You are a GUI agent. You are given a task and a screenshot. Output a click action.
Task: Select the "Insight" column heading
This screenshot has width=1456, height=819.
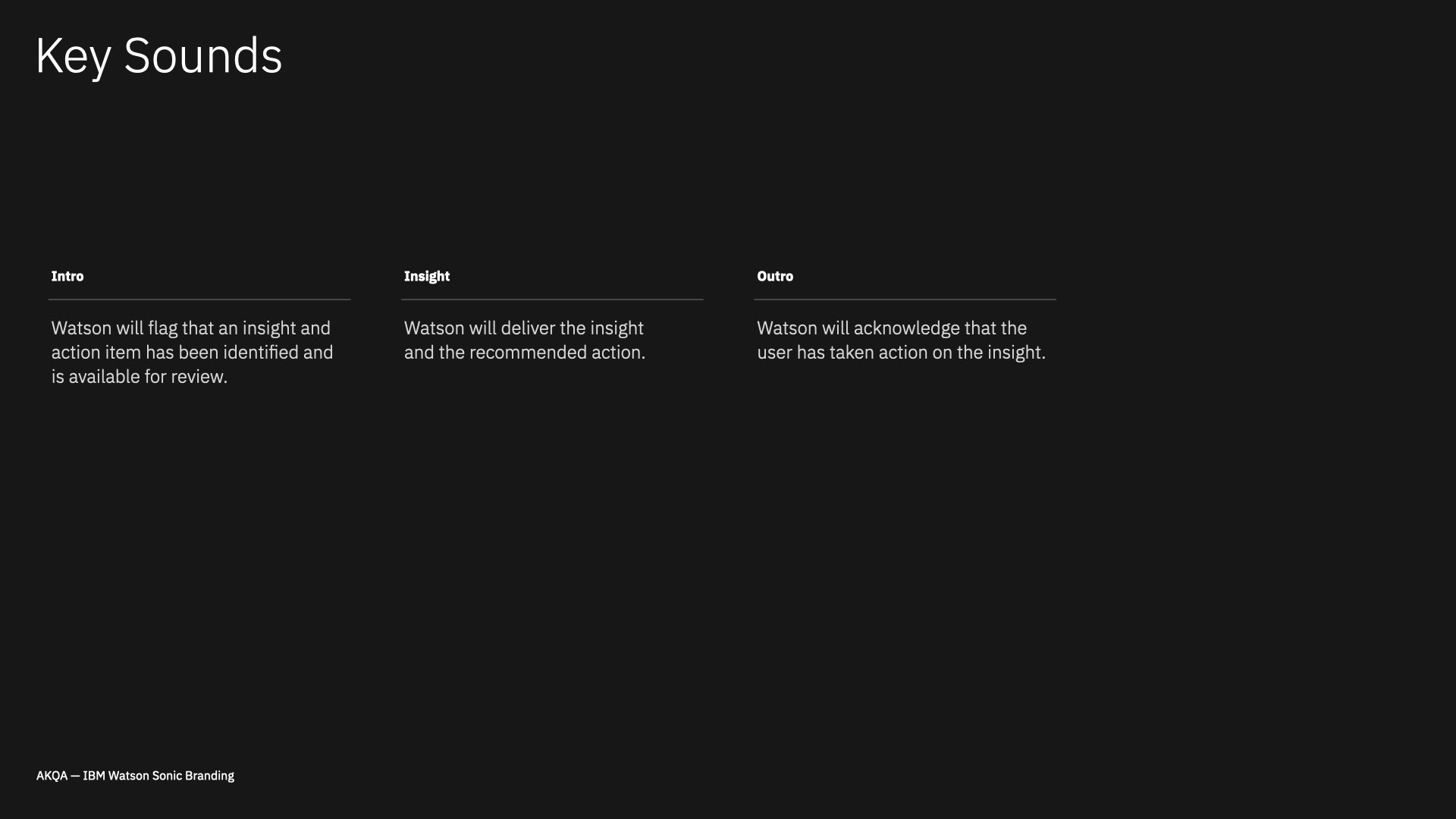[x=427, y=277]
